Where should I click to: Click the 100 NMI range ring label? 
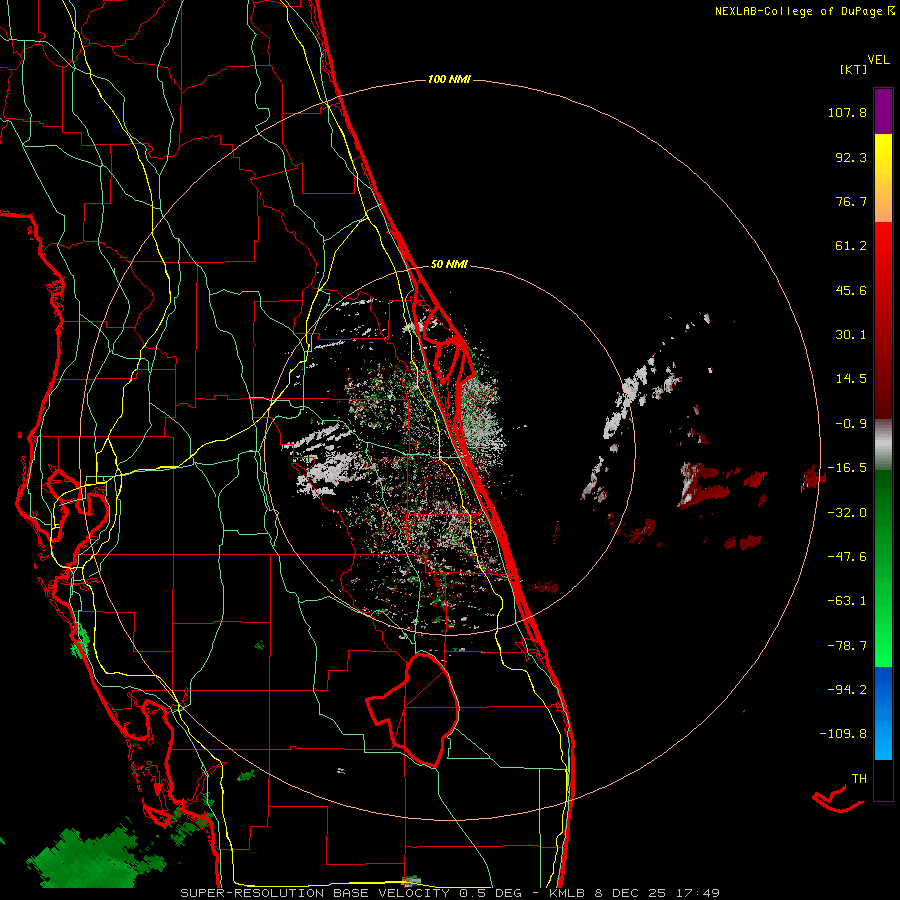(x=449, y=79)
